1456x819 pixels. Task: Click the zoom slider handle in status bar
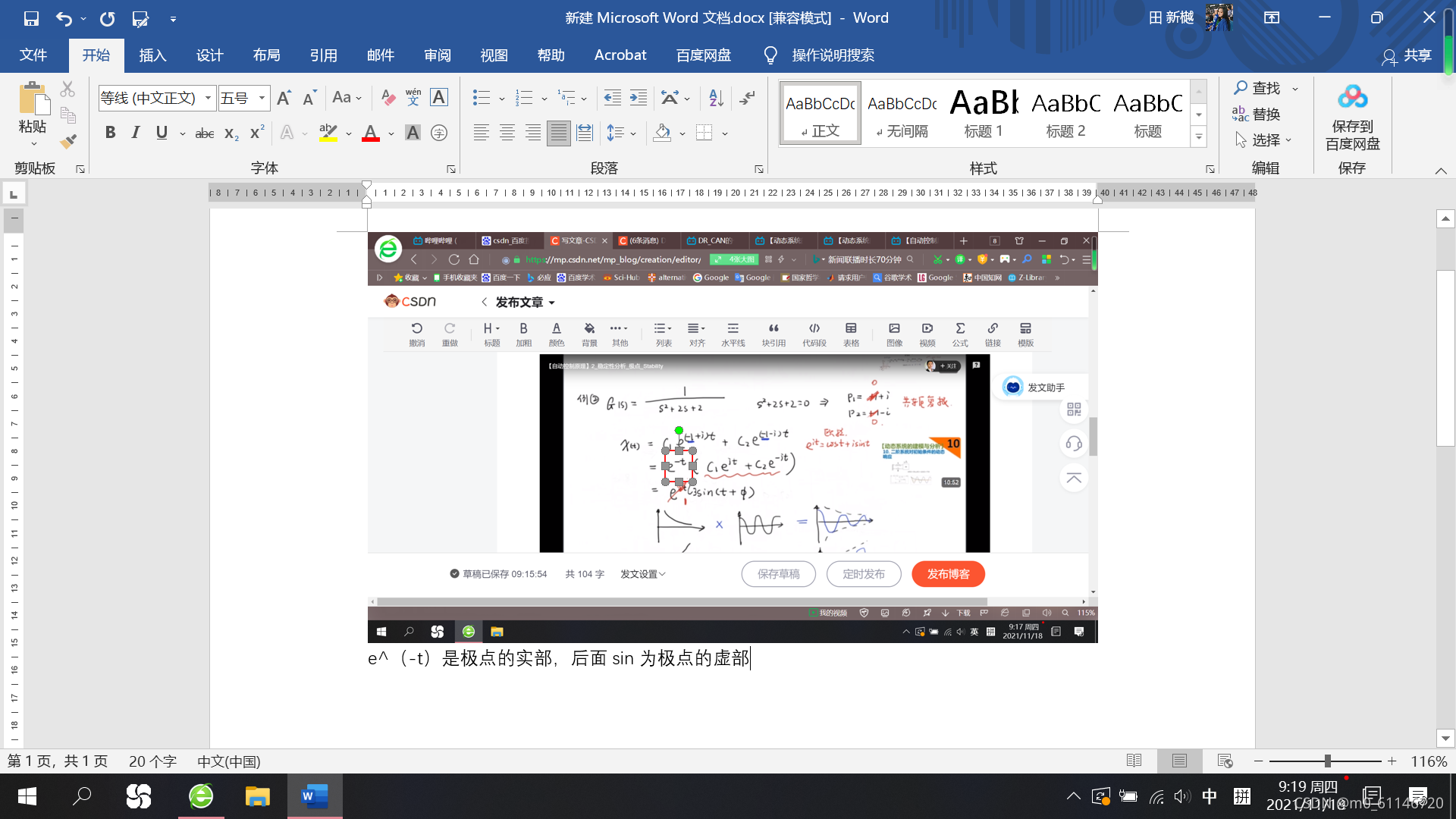[x=1327, y=761]
